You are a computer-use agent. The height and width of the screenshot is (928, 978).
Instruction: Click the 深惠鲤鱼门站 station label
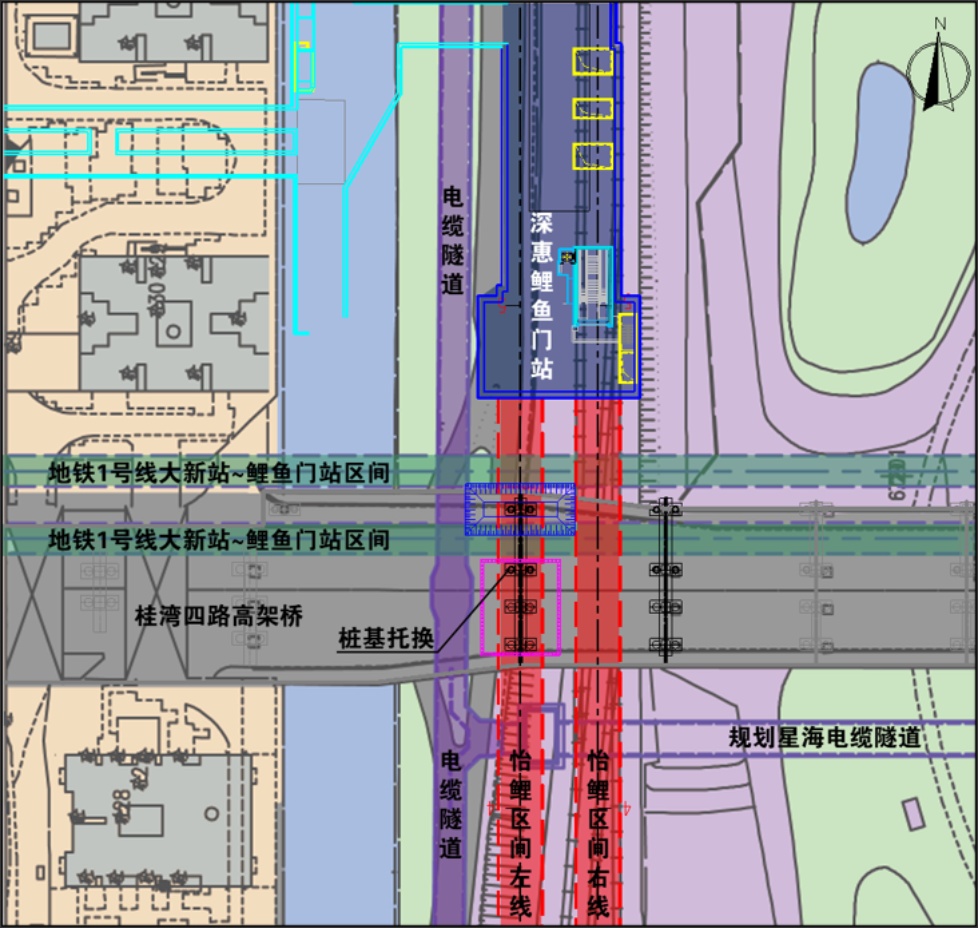541,297
